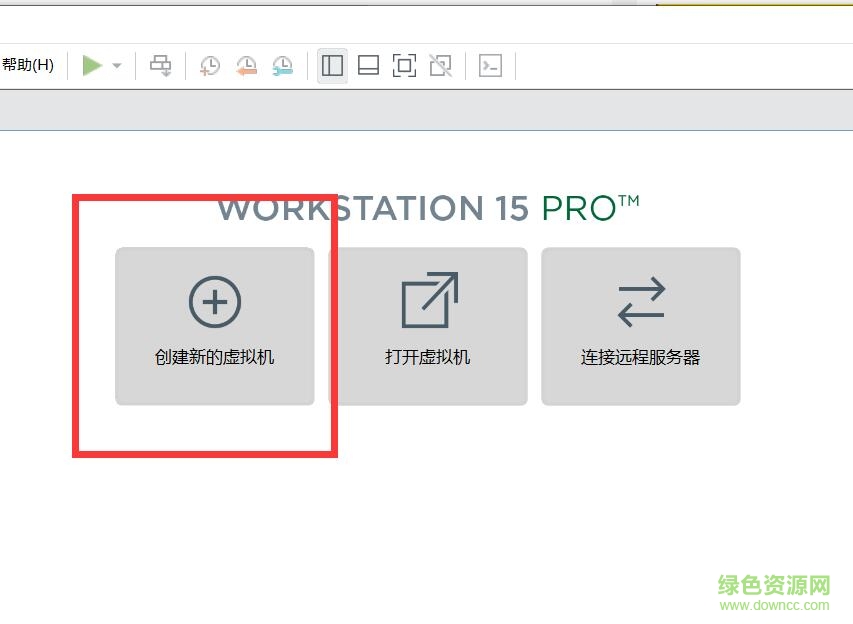Open the console view icon
Image resolution: width=853 pixels, height=624 pixels.
tap(489, 65)
